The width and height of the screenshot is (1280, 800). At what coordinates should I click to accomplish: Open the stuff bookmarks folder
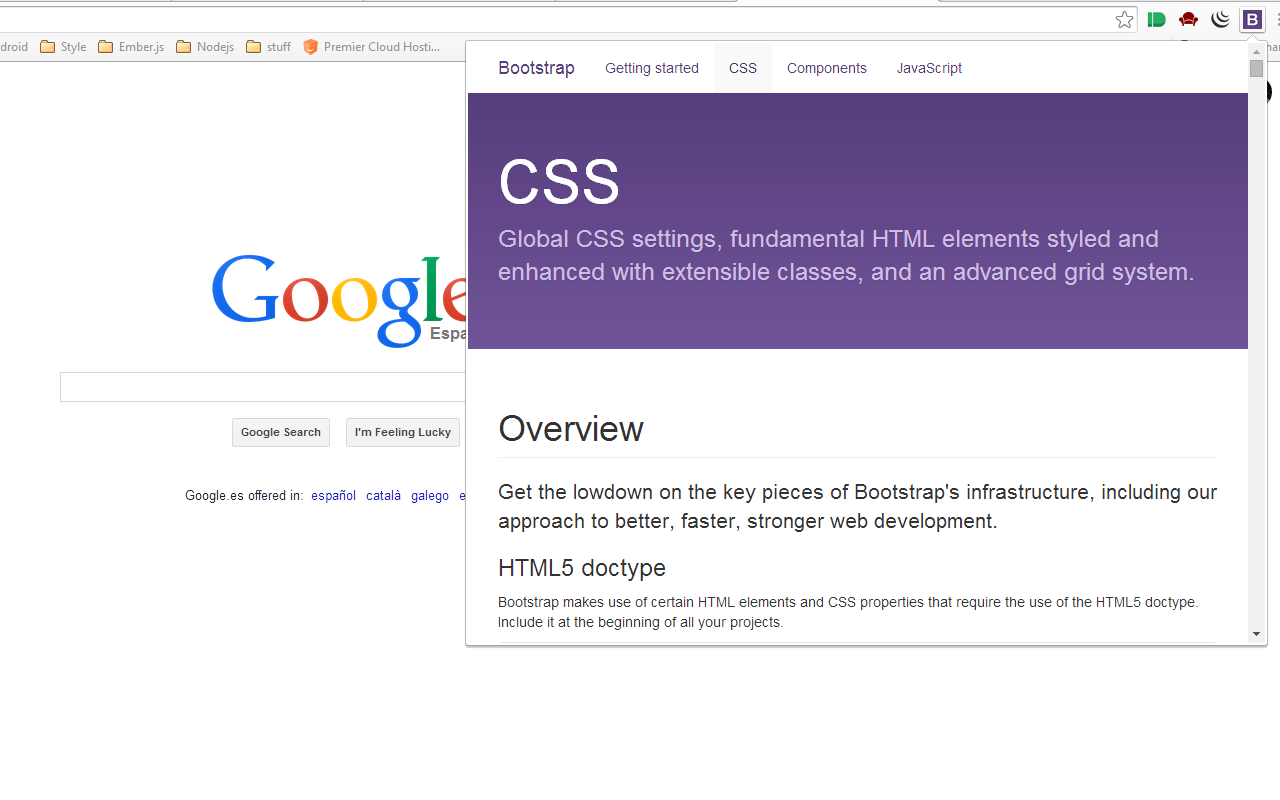pos(268,47)
